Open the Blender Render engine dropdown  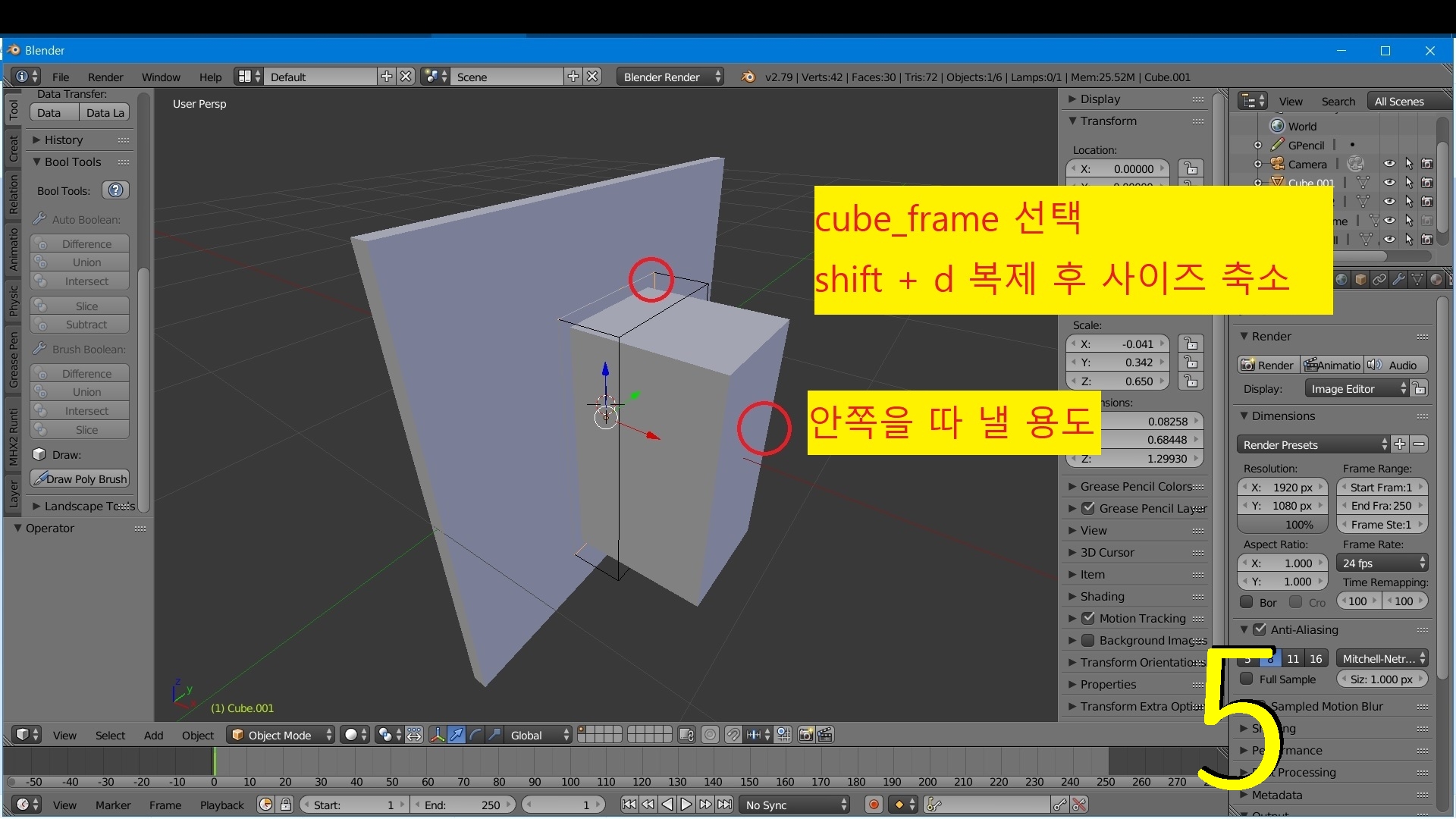point(670,77)
